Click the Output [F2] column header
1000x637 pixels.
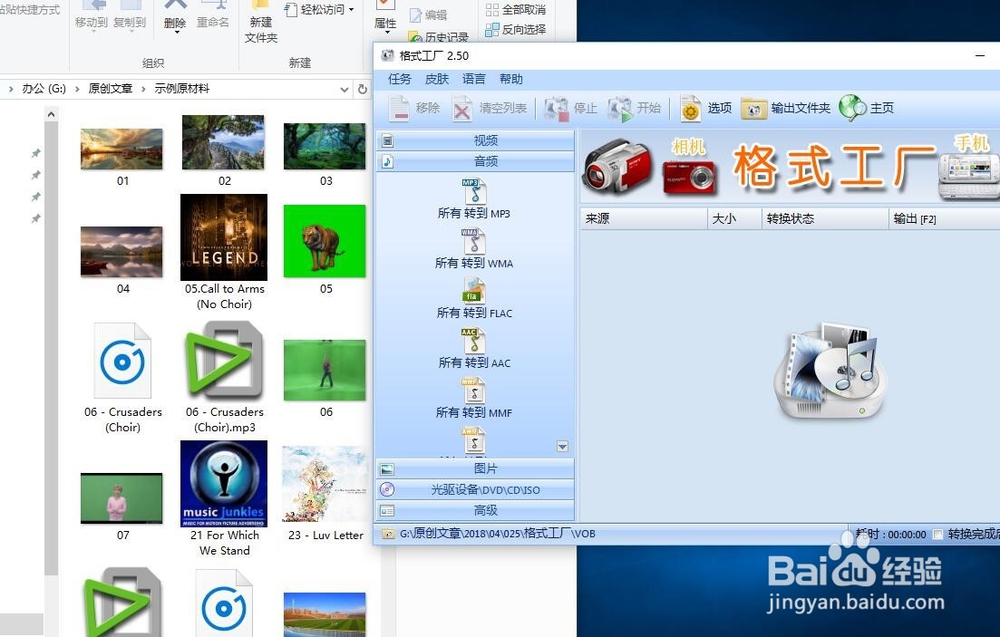(944, 219)
